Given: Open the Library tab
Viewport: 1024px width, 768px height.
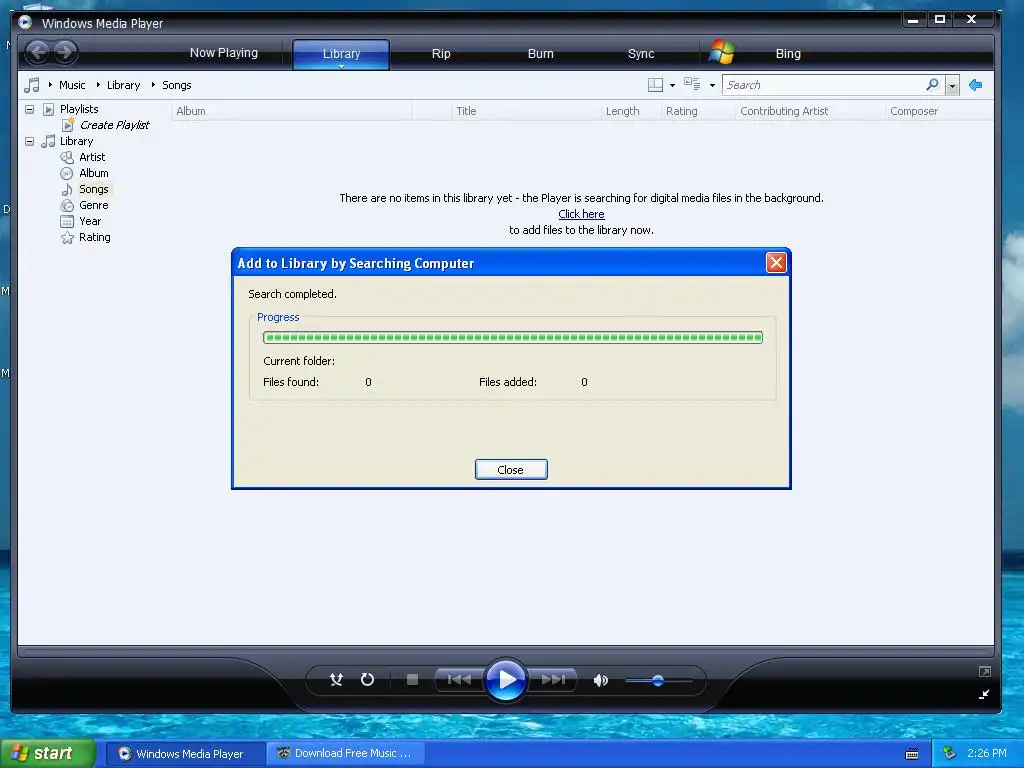Looking at the screenshot, I should (x=341, y=54).
